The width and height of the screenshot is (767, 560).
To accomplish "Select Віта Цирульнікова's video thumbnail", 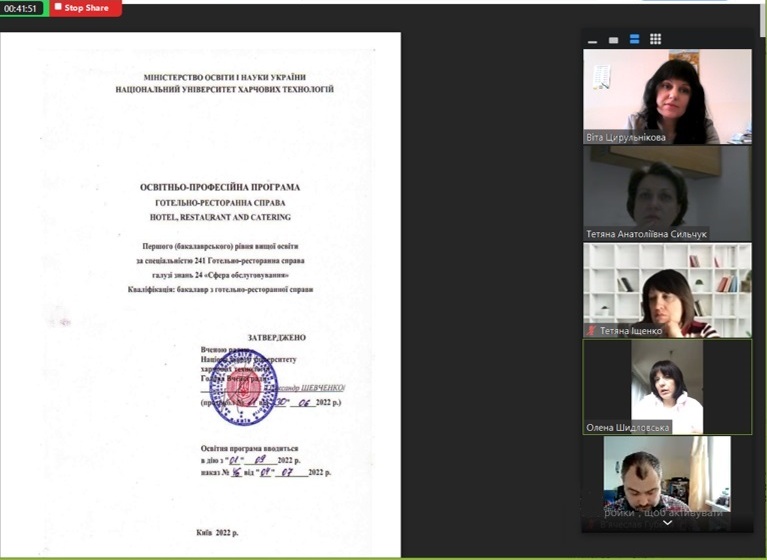I will [667, 96].
